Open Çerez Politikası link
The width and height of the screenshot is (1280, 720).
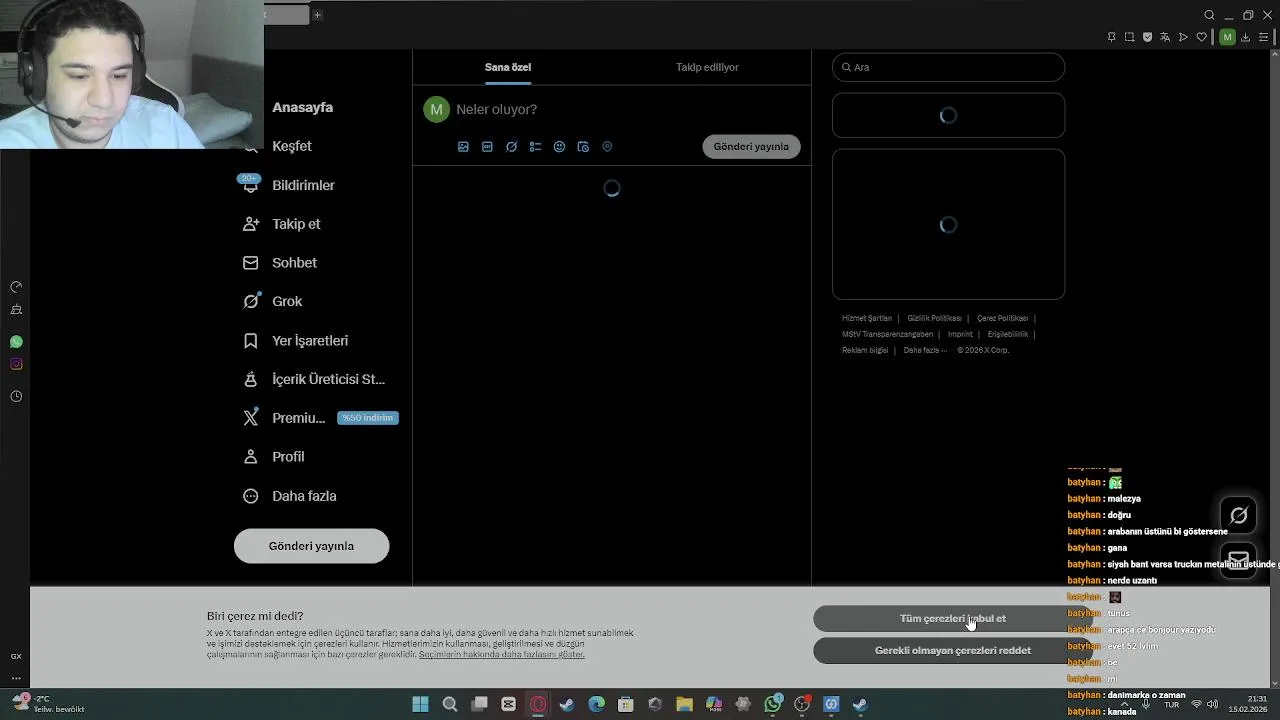(x=1002, y=318)
